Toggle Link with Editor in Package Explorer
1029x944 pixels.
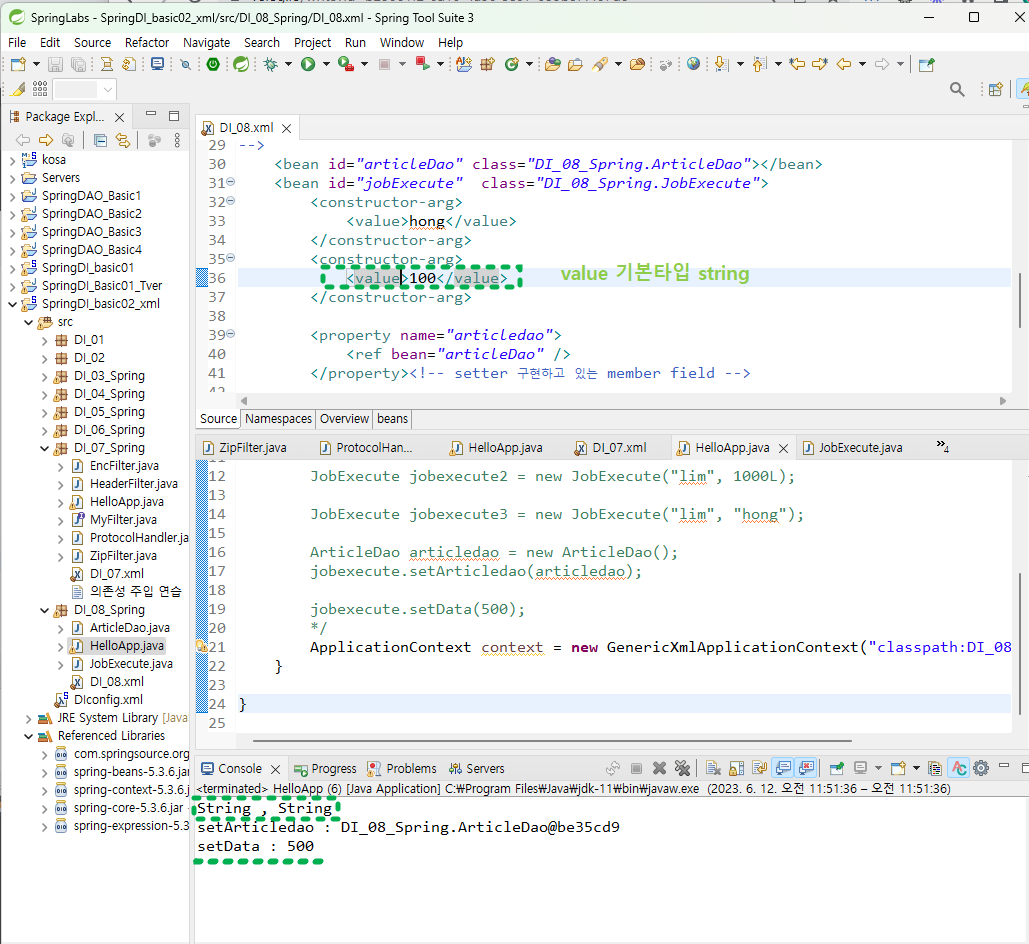coord(123,140)
